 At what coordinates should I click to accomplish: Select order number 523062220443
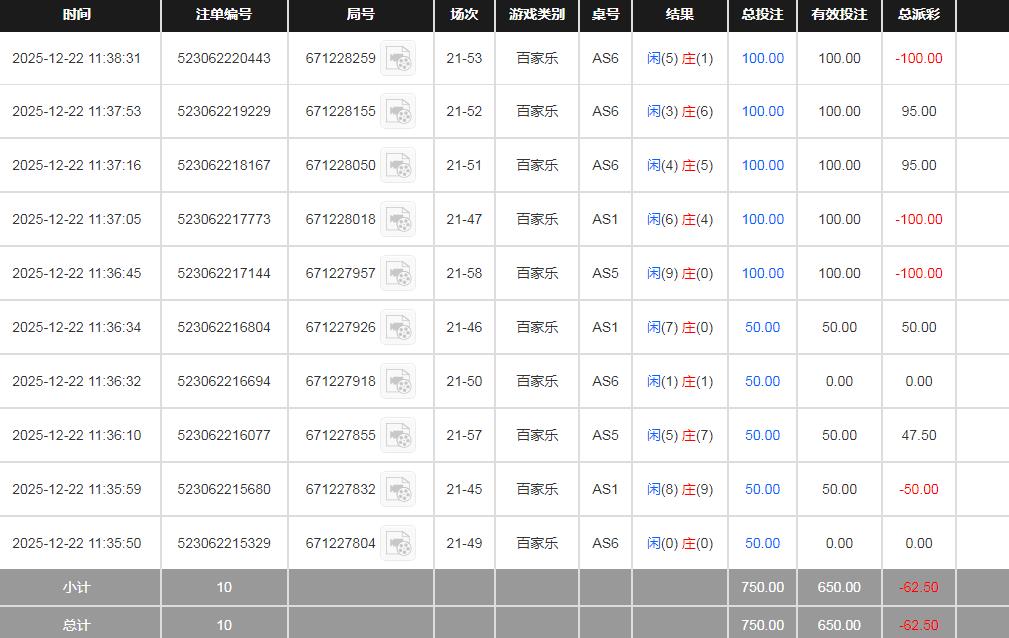pyautogui.click(x=223, y=59)
